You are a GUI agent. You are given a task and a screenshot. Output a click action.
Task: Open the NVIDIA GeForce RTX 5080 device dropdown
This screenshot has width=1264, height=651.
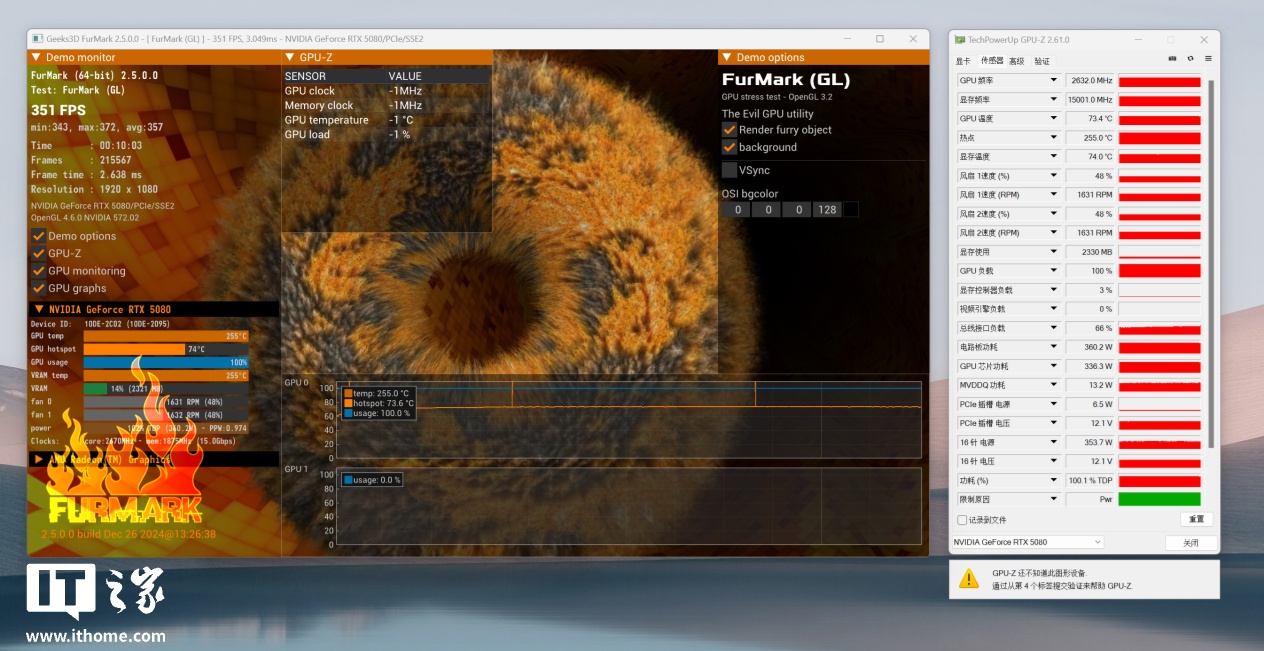click(x=1027, y=542)
